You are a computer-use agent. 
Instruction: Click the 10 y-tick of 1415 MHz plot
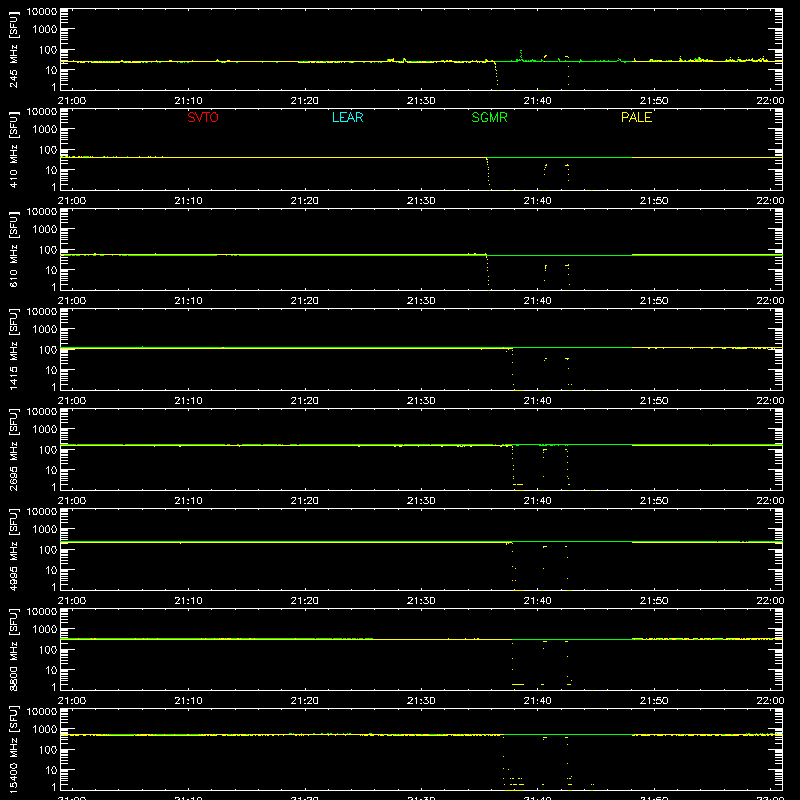click(51, 370)
